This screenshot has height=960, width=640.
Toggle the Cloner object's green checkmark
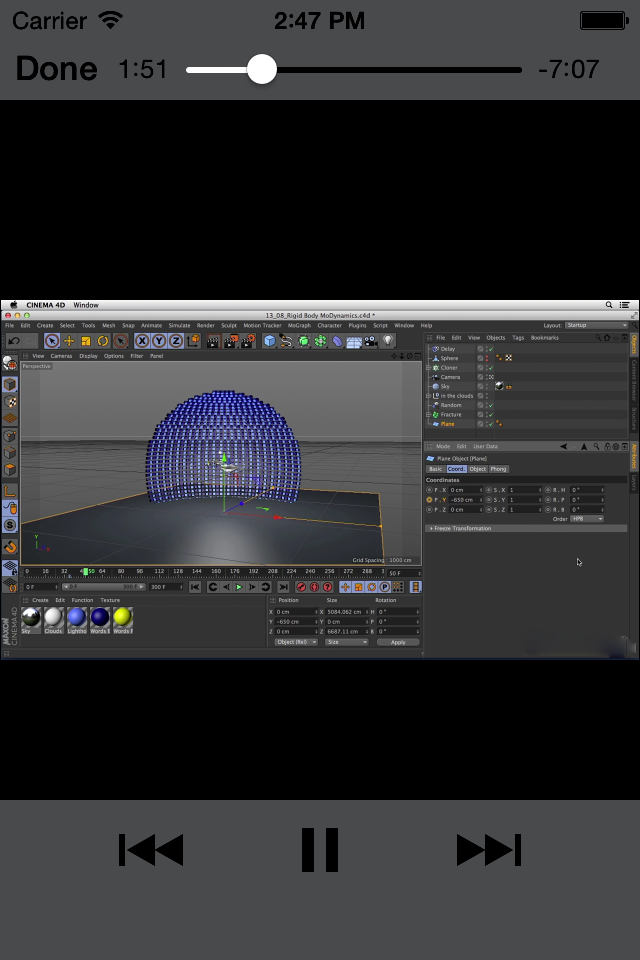490,367
